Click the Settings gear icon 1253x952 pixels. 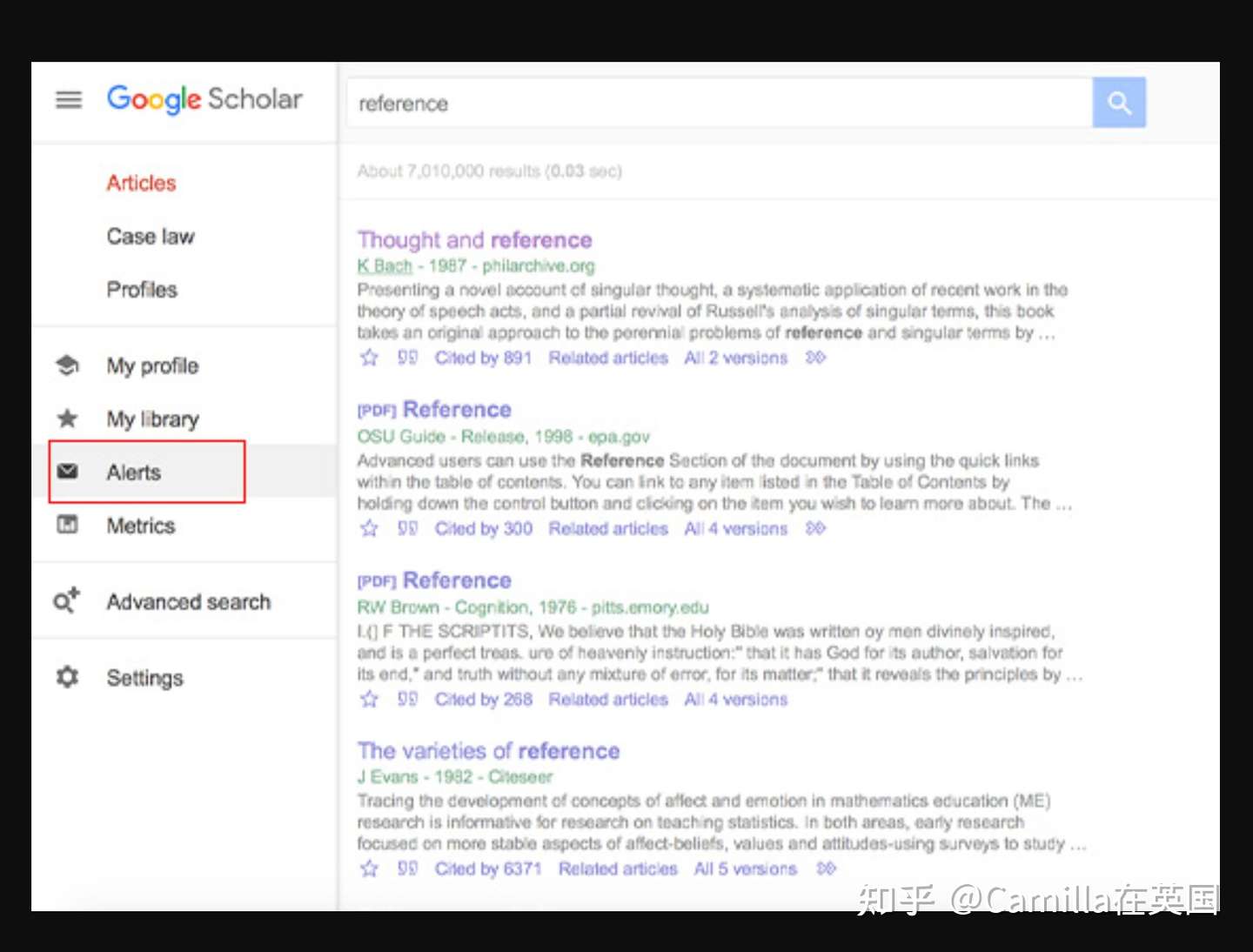pos(67,677)
